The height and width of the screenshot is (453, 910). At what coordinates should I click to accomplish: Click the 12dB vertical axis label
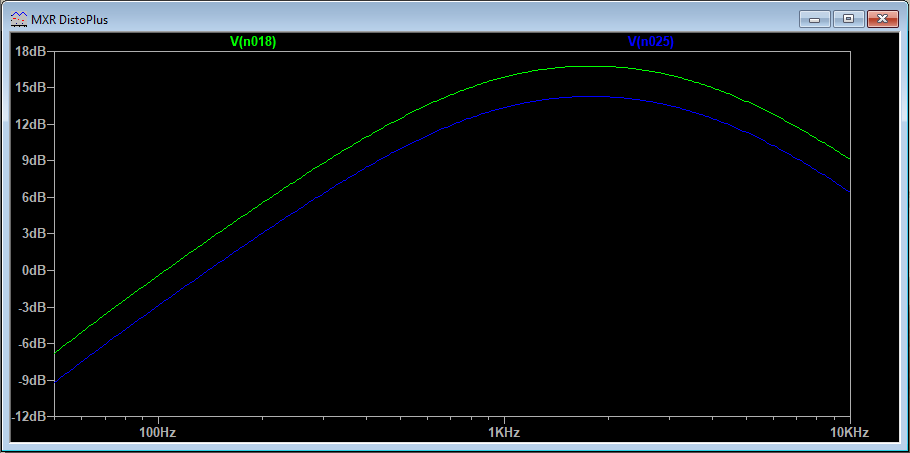pyautogui.click(x=30, y=124)
